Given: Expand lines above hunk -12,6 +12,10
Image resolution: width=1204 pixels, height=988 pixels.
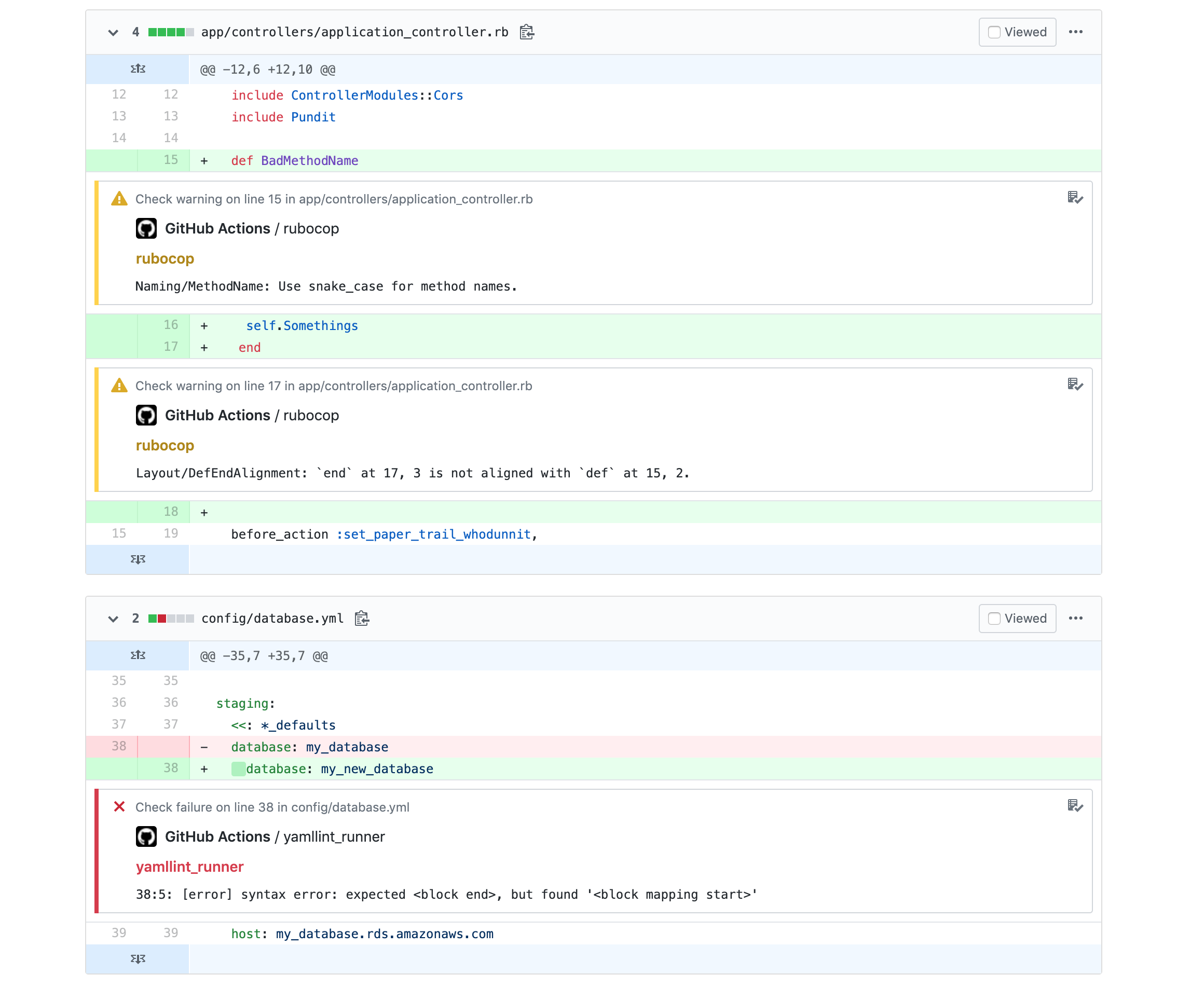Looking at the screenshot, I should [x=138, y=69].
